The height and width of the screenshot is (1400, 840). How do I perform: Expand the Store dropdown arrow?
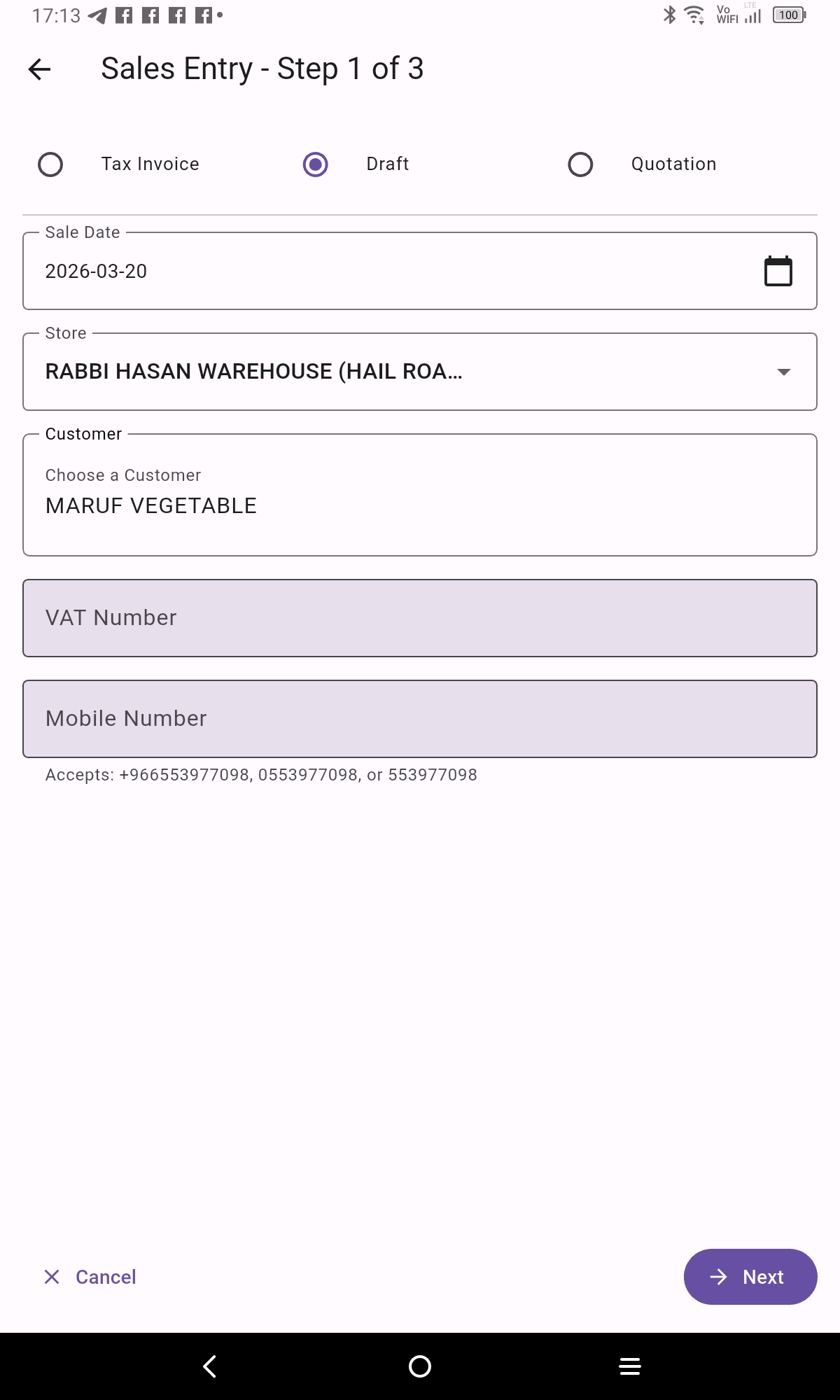coord(783,372)
